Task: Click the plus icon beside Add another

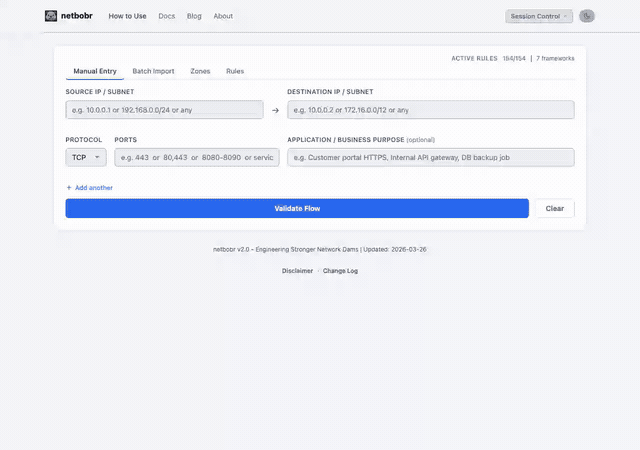Action: [69, 188]
